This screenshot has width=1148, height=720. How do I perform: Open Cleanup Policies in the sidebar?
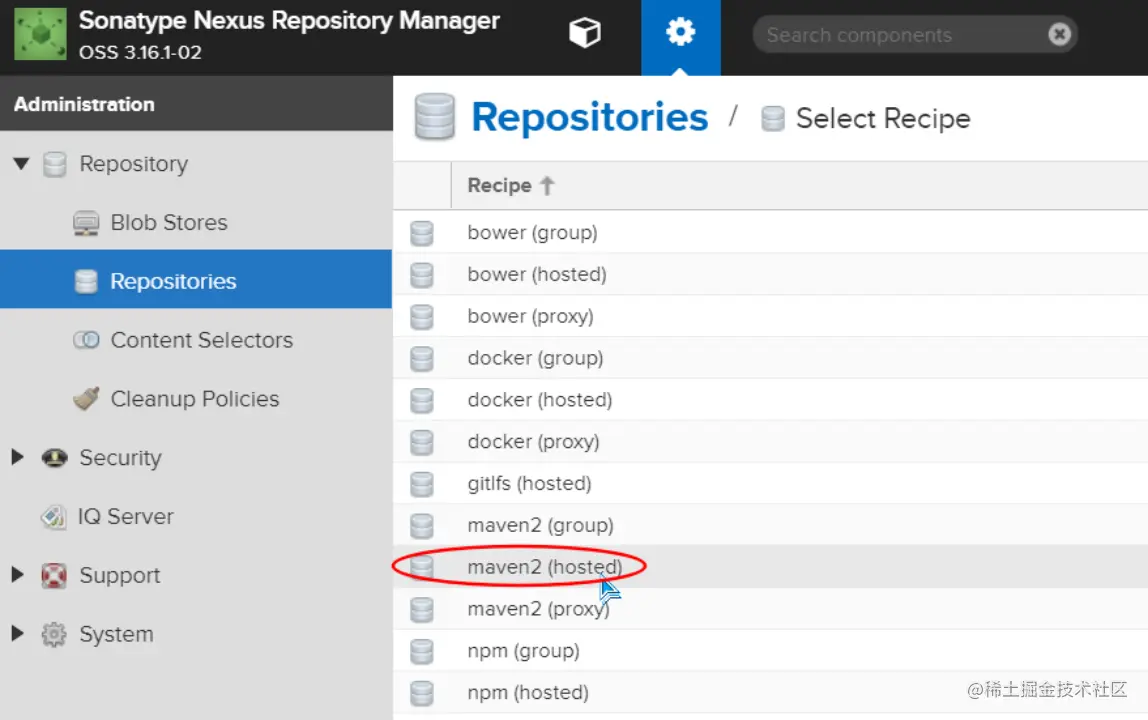[195, 398]
